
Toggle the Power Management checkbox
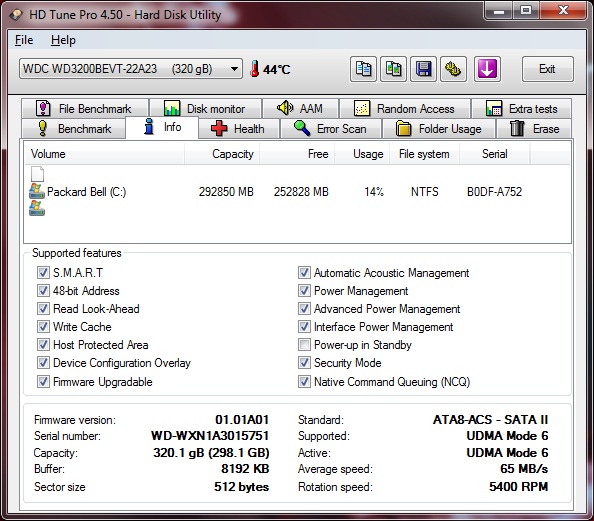click(x=304, y=291)
